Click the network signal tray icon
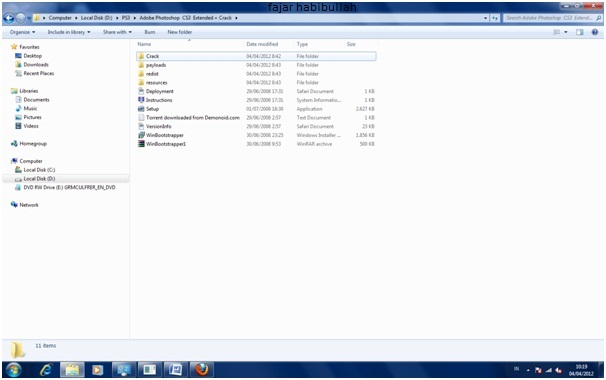Viewport: 606px width, 380px height. (x=548, y=370)
